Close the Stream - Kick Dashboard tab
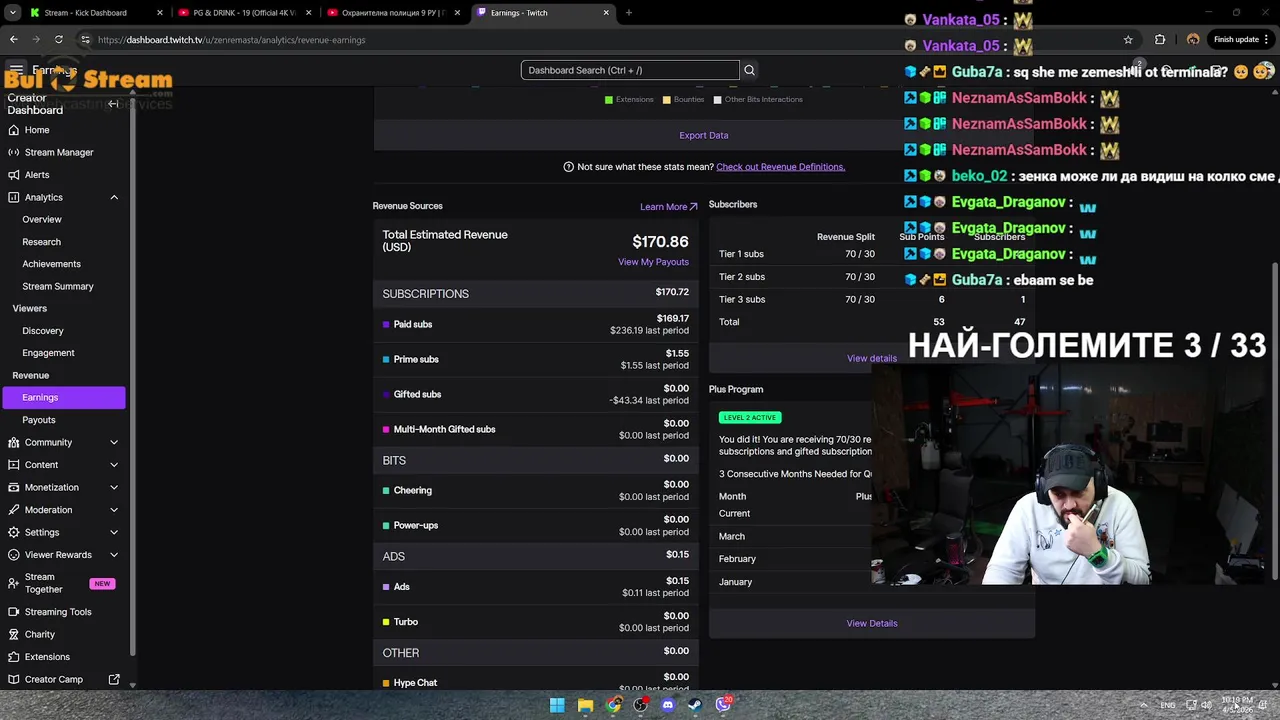Screen dimensions: 1280x720 [x=159, y=13]
